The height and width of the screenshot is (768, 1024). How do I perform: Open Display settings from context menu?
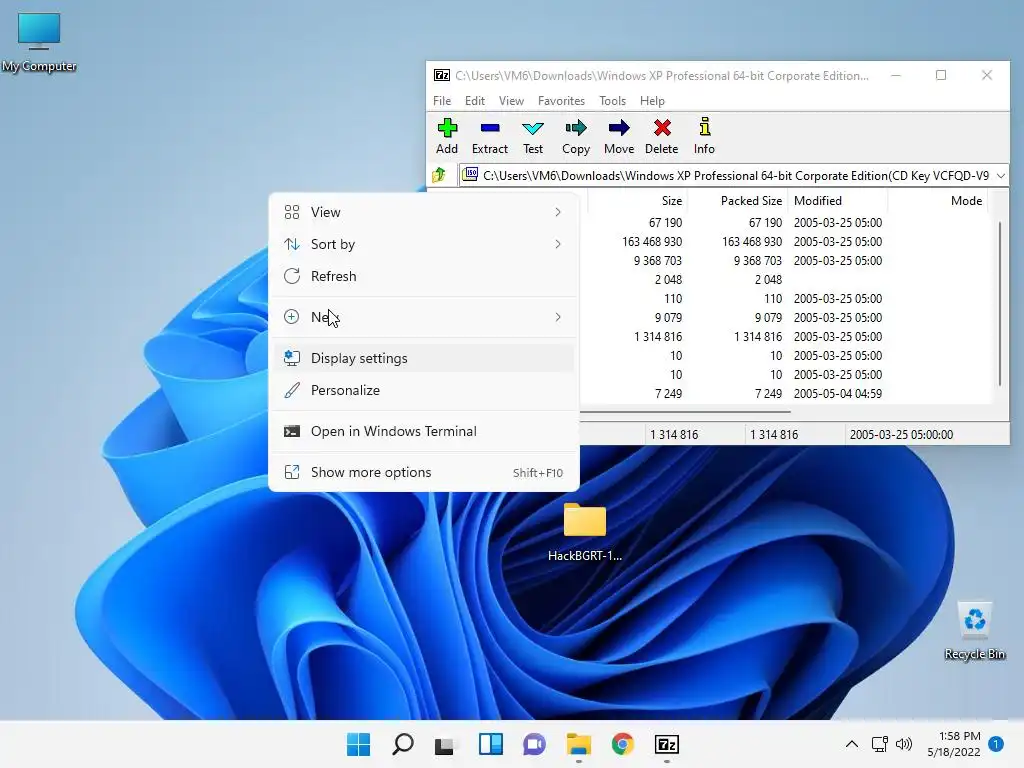(x=424, y=358)
